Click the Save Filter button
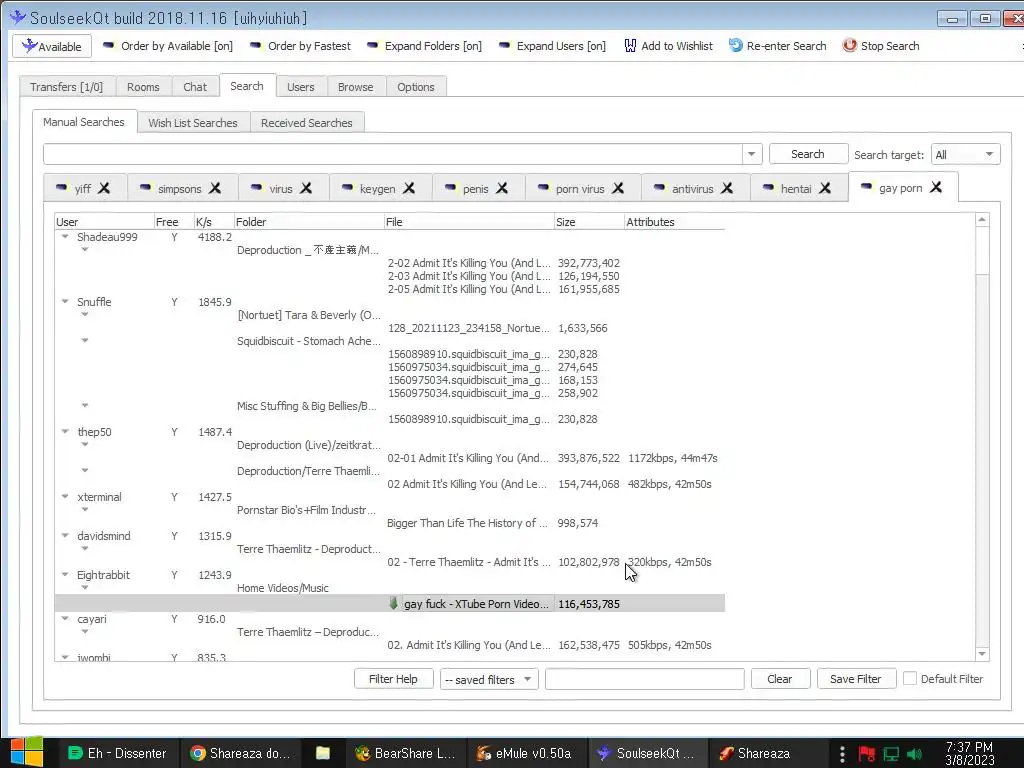The height and width of the screenshot is (768, 1024). tap(856, 679)
